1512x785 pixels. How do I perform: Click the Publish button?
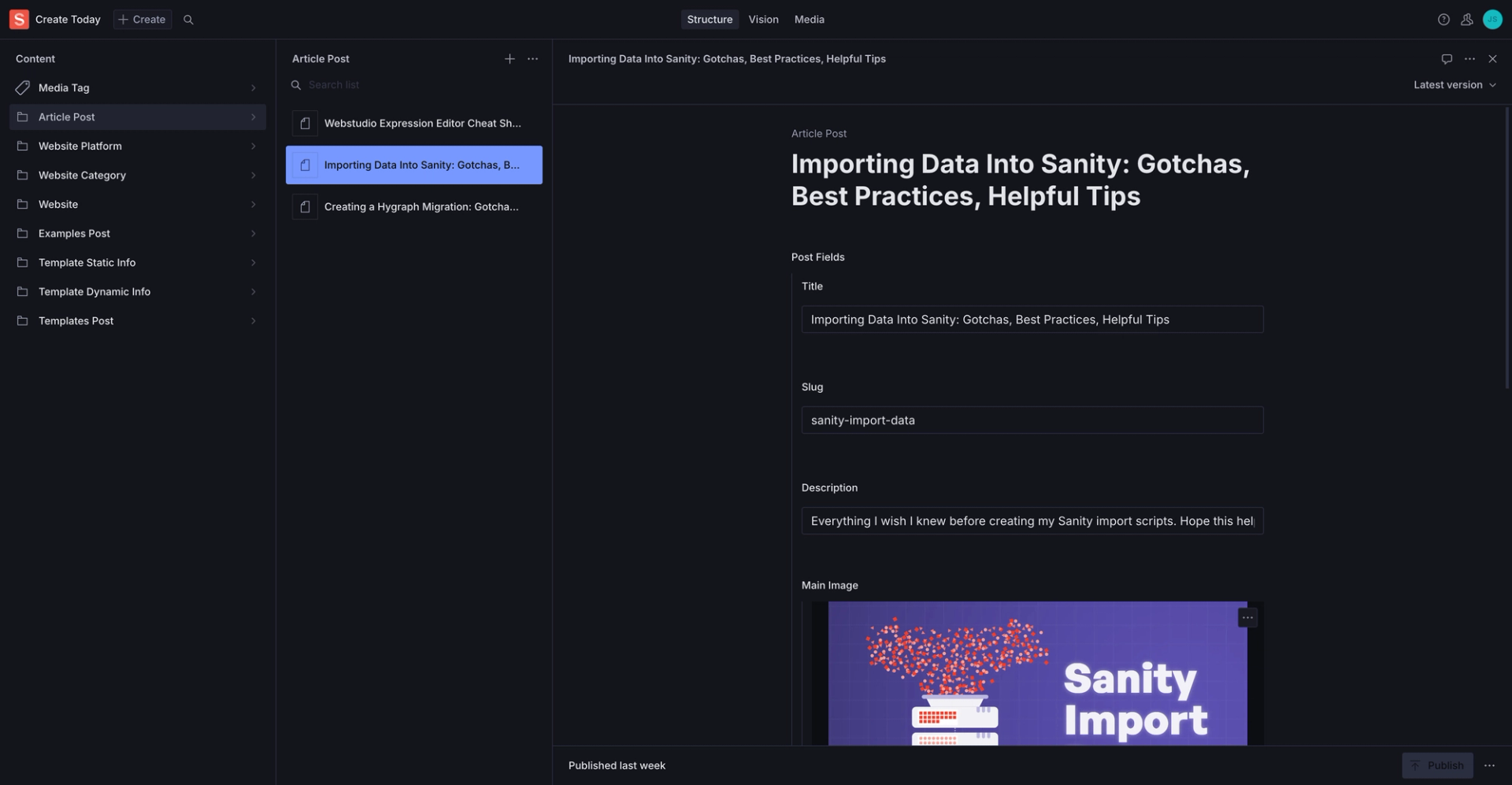(1437, 765)
